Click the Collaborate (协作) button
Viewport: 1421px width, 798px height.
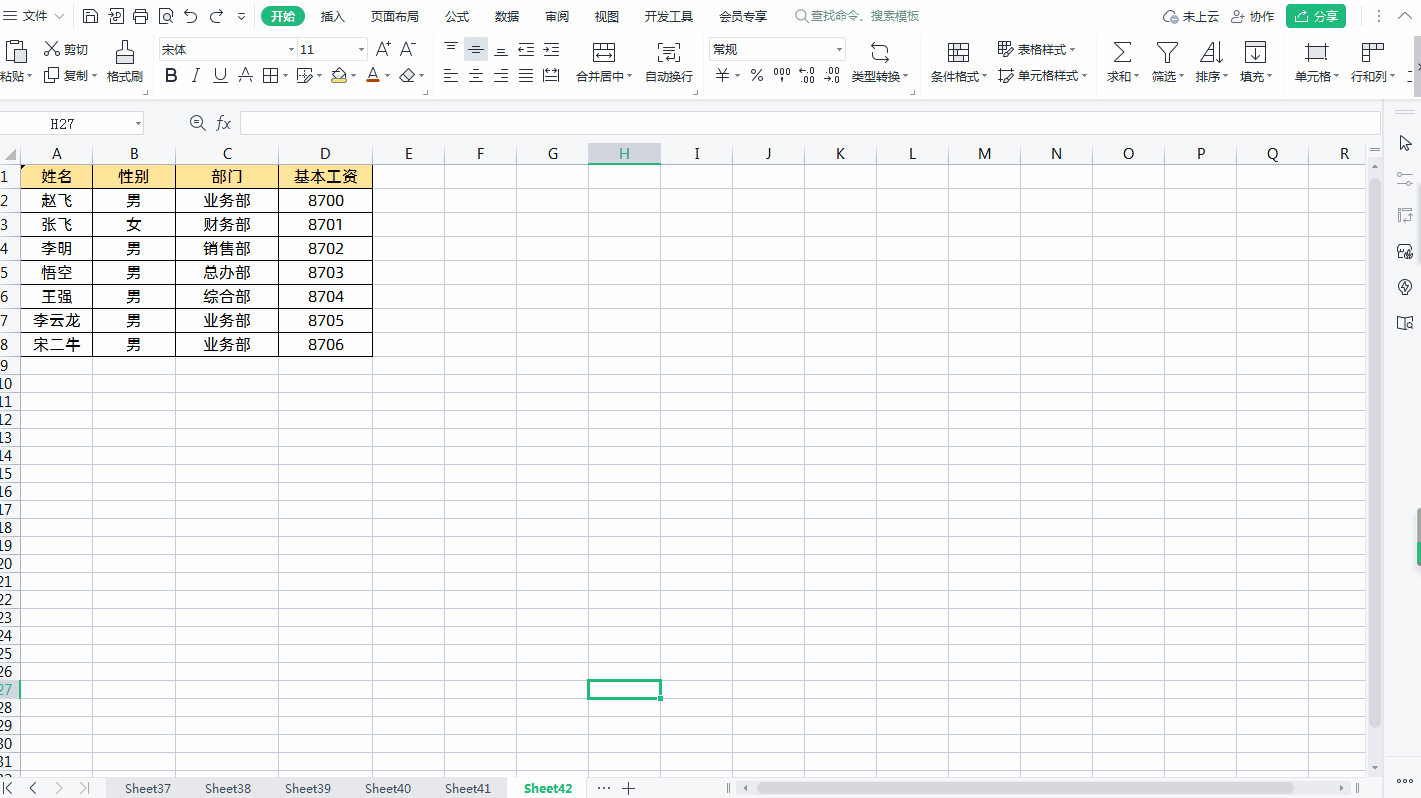pyautogui.click(x=1252, y=16)
